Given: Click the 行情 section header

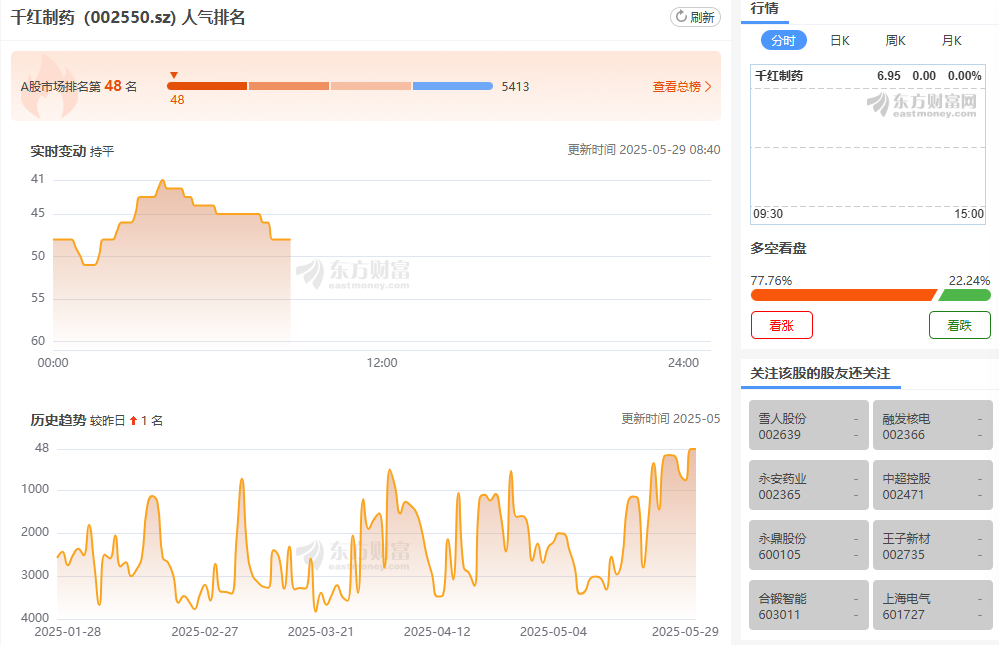Looking at the screenshot, I should [765, 8].
